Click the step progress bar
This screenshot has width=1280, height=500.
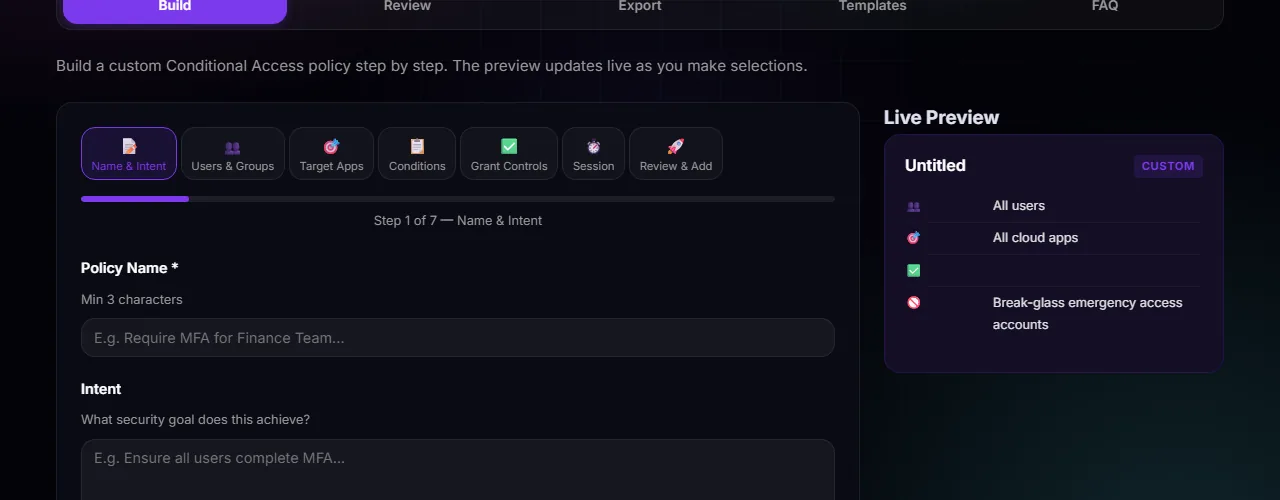[x=457, y=199]
